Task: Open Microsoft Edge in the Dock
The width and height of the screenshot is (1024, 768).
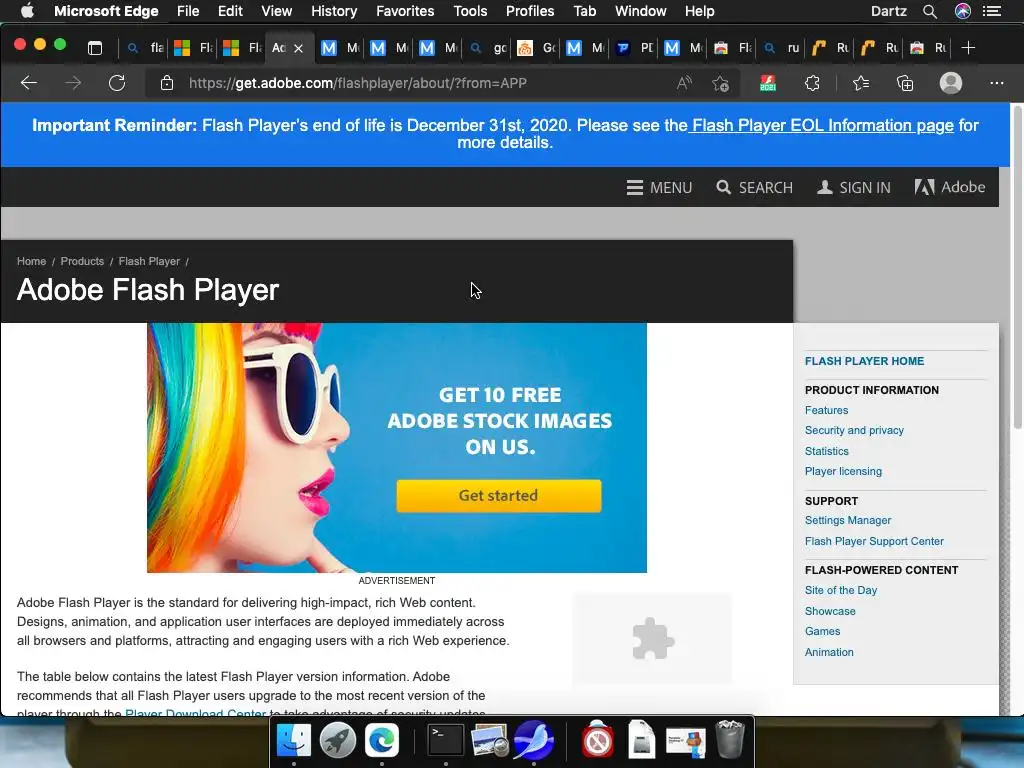Action: click(381, 741)
